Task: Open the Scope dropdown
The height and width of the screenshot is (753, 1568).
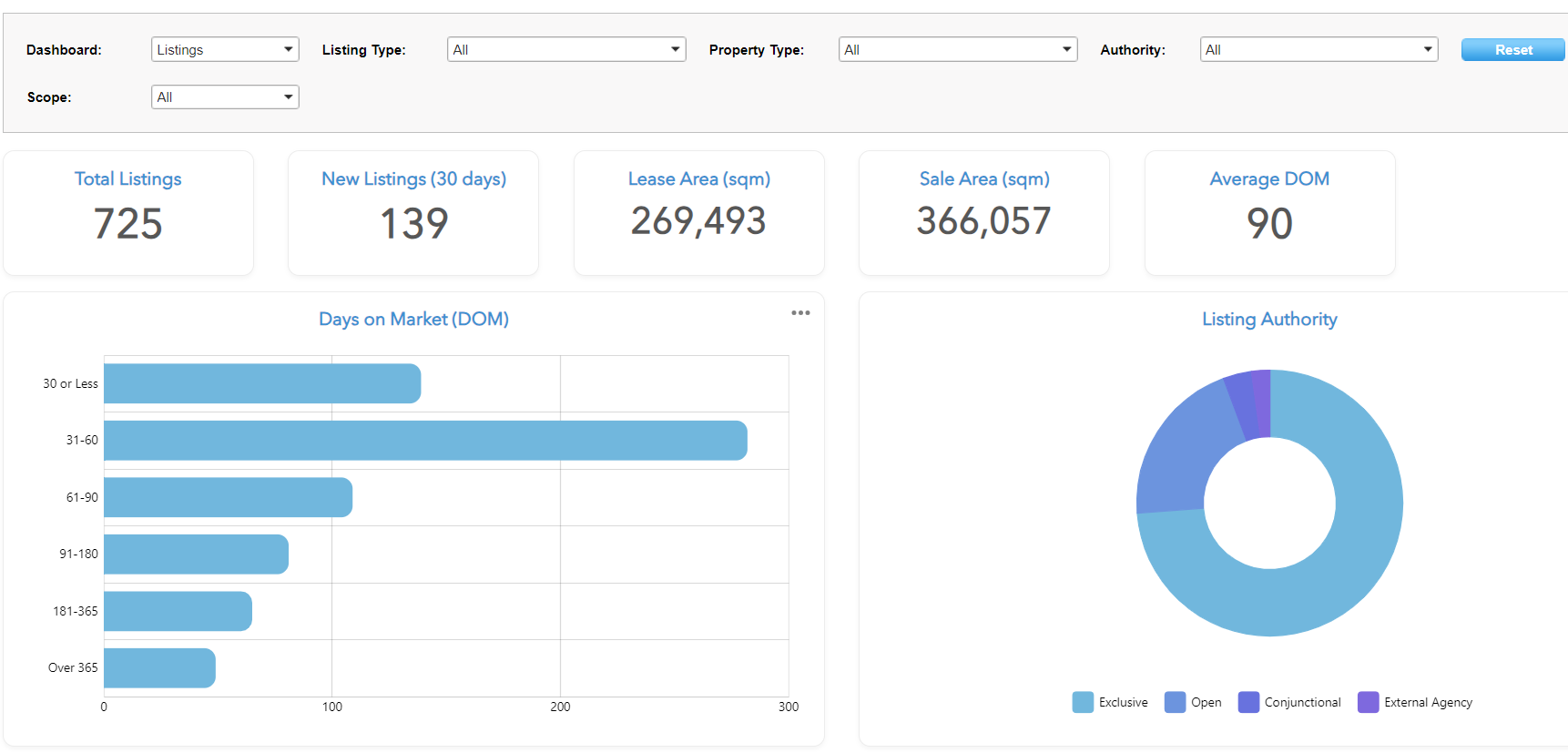Action: (225, 97)
